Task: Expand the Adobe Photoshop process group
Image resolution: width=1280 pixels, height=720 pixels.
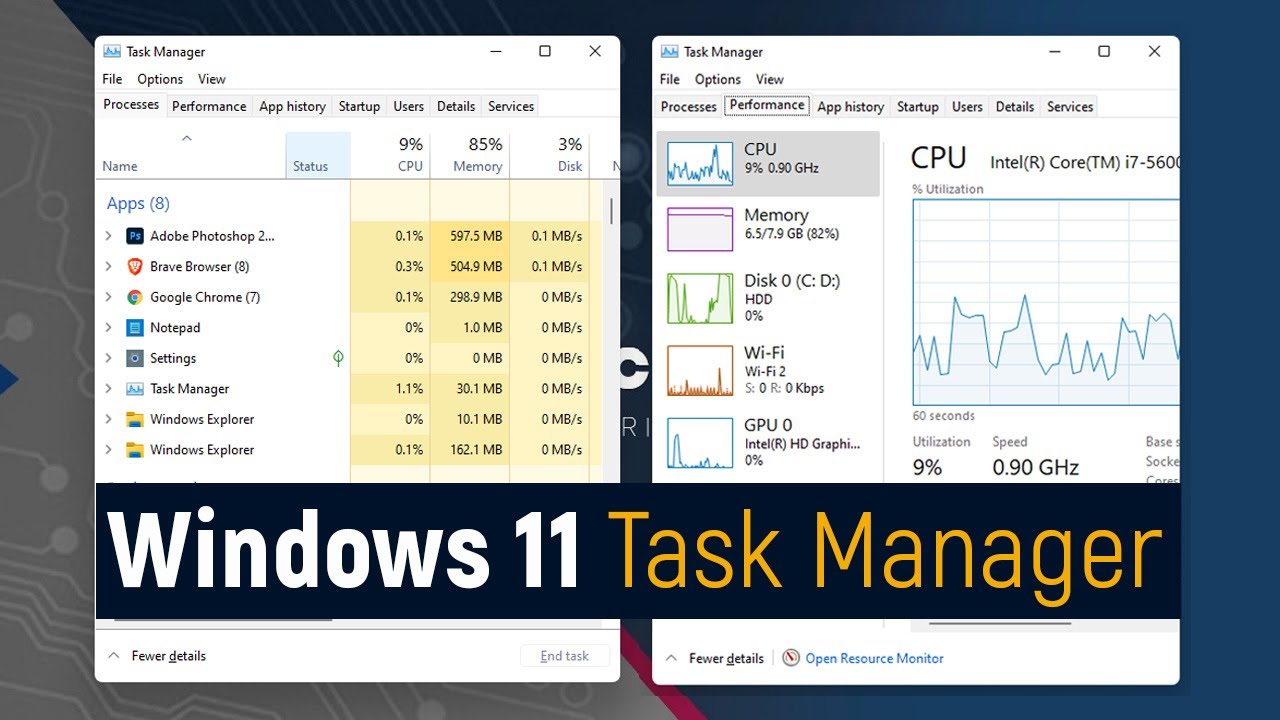Action: tap(108, 236)
